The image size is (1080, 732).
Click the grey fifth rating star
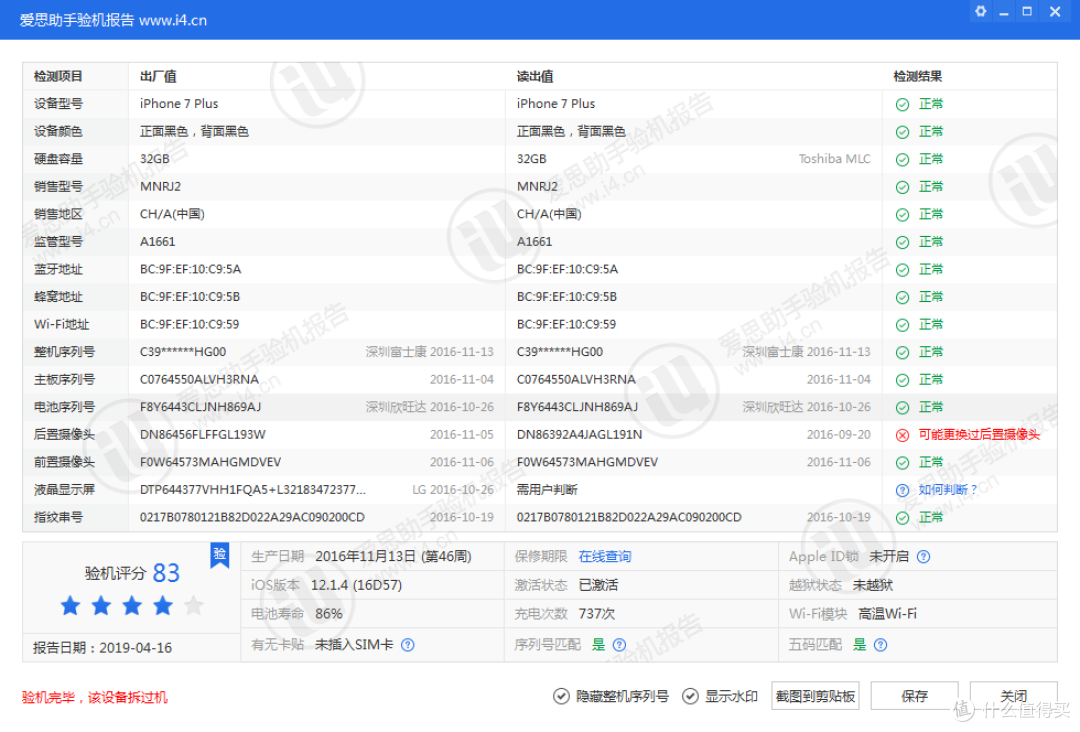(194, 606)
